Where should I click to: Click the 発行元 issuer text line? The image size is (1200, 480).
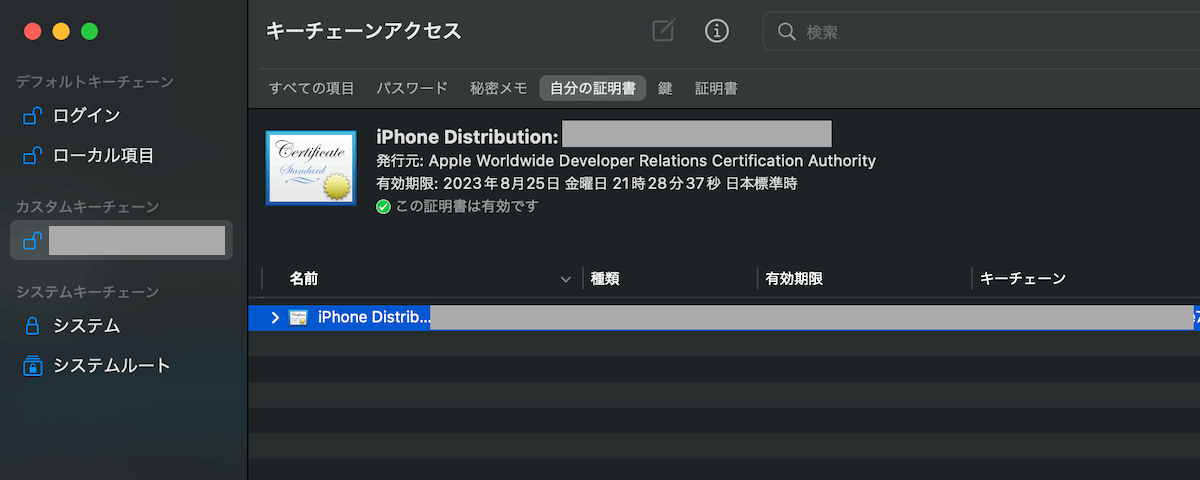point(626,161)
